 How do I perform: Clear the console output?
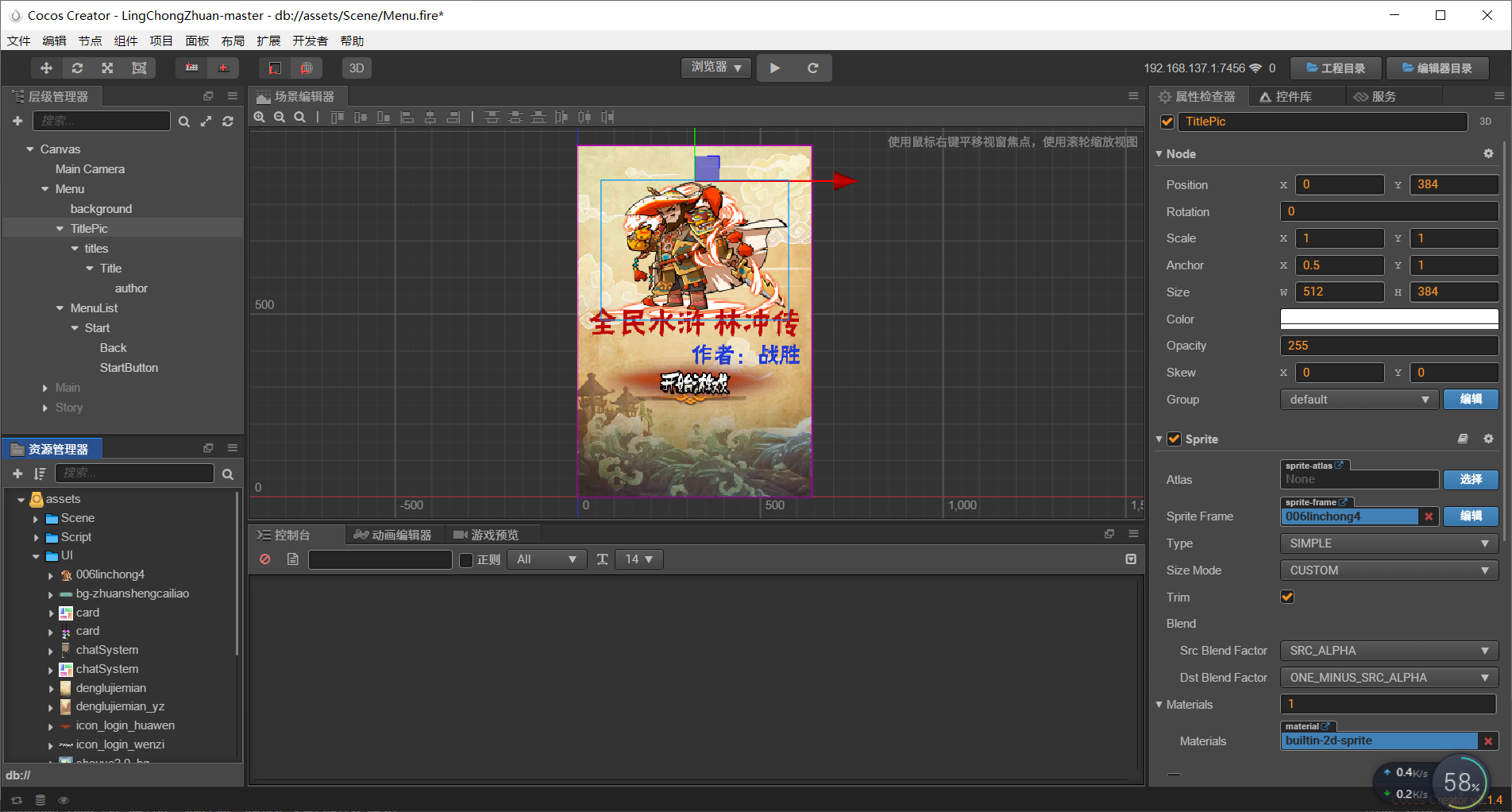tap(265, 559)
